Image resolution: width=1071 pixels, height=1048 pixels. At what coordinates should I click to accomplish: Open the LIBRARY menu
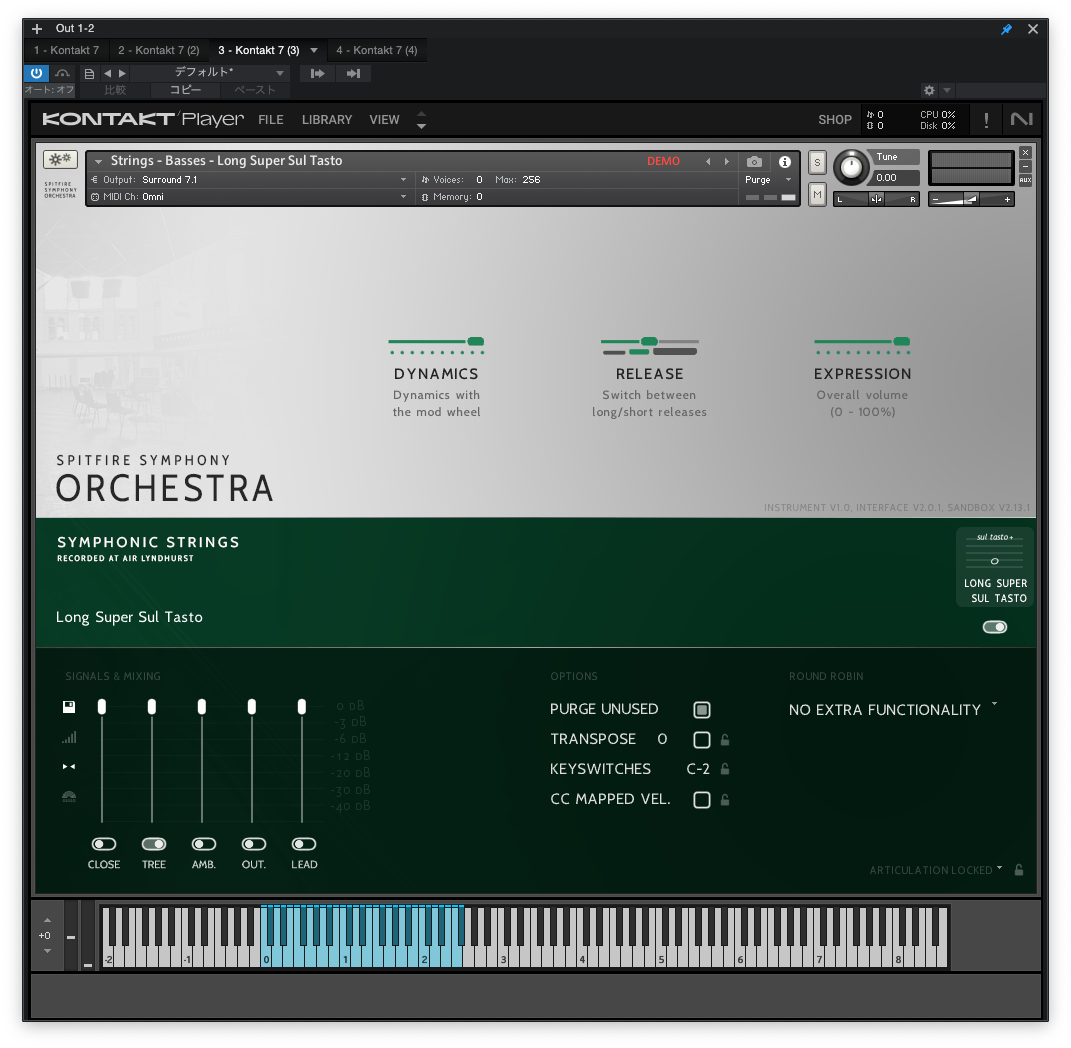(326, 120)
